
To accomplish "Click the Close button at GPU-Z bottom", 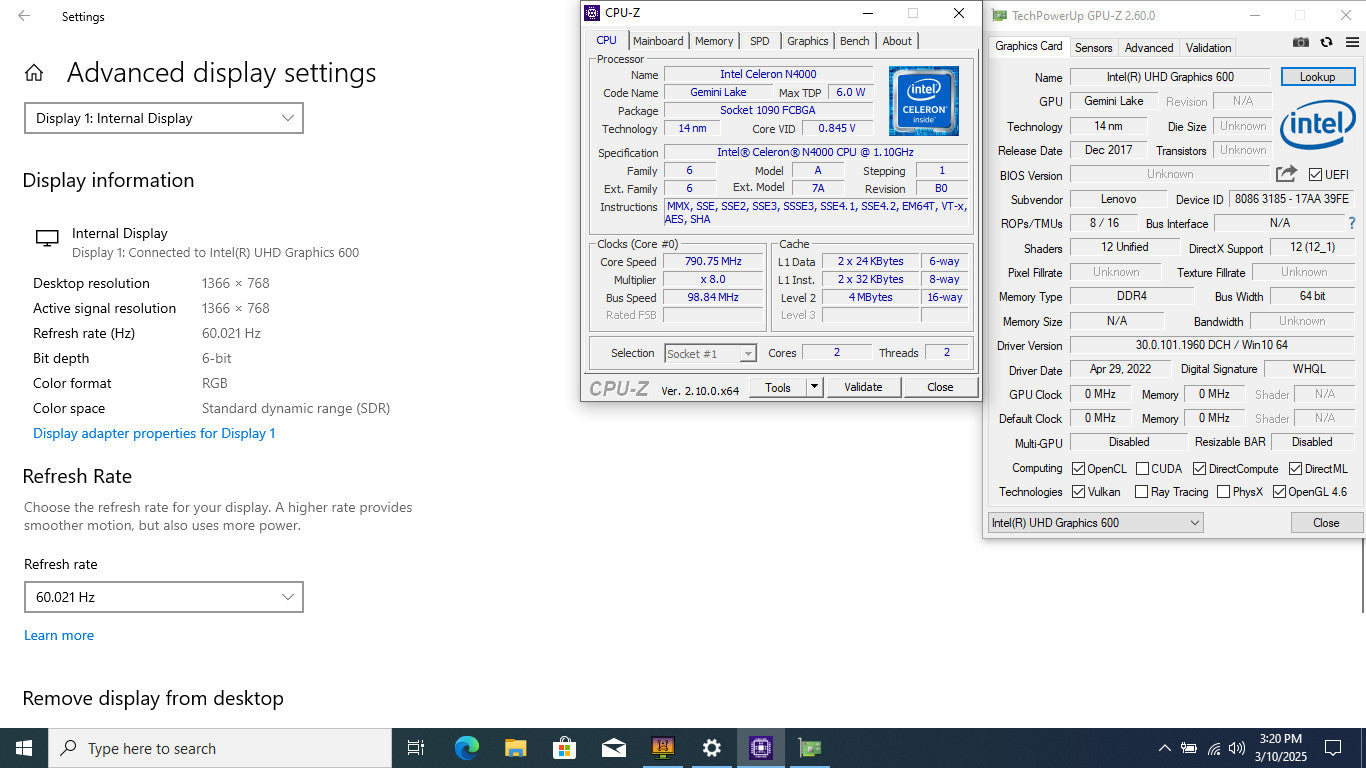I will click(1326, 522).
